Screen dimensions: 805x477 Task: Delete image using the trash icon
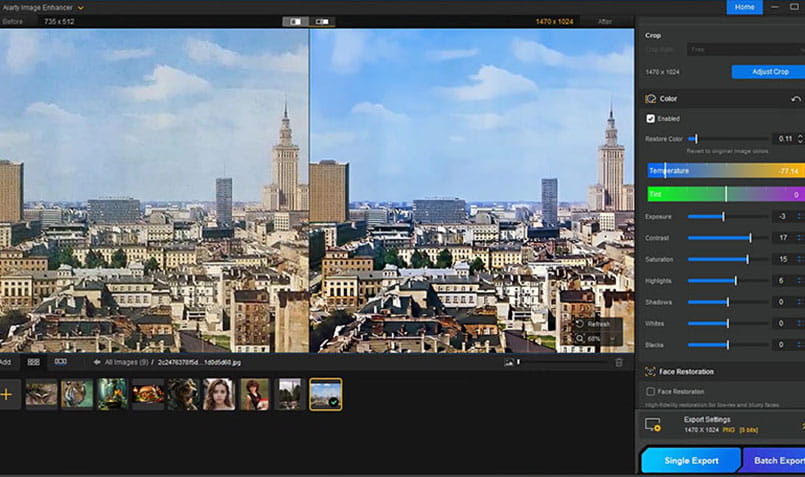coord(619,362)
